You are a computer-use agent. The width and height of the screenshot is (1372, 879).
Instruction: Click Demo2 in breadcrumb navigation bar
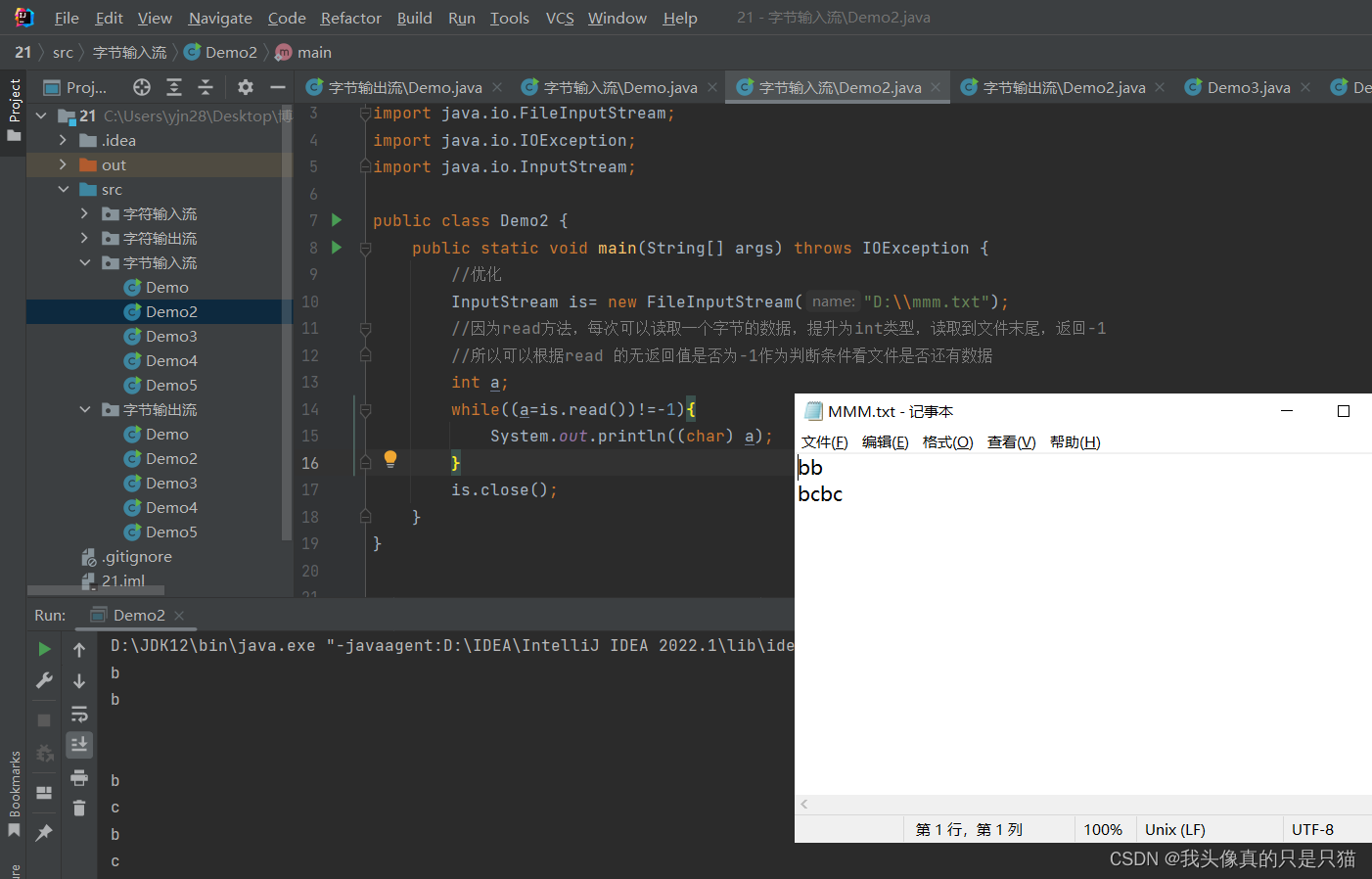point(221,52)
